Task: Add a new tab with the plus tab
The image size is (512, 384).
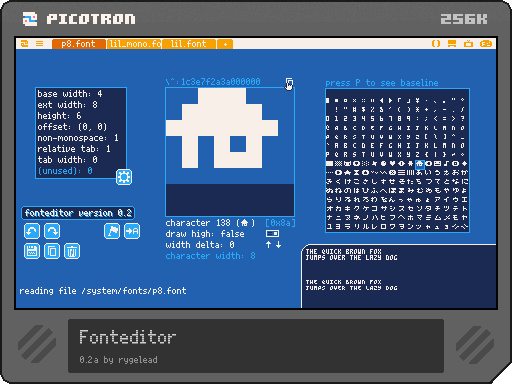Action: tap(225, 44)
